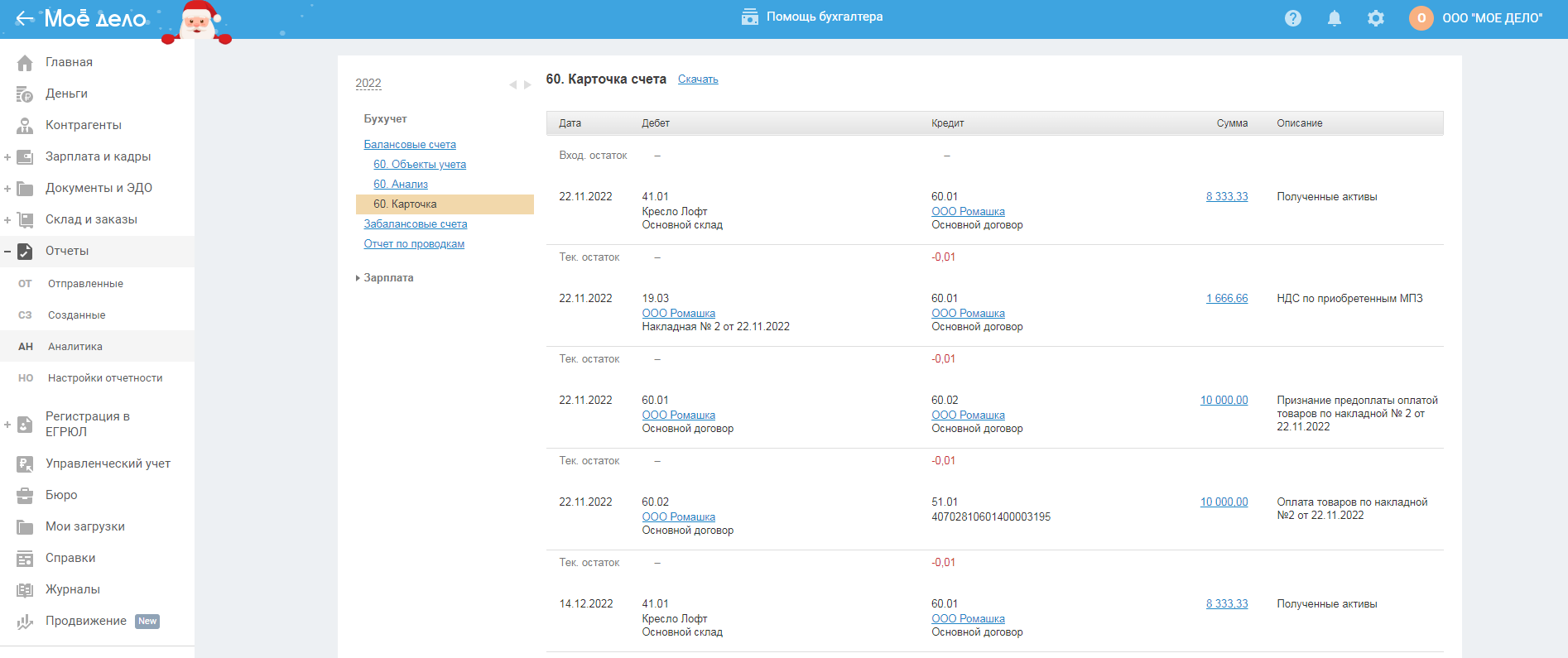Viewport: 1568px width, 658px height.
Task: Open Главная via home icon
Action: click(x=25, y=63)
